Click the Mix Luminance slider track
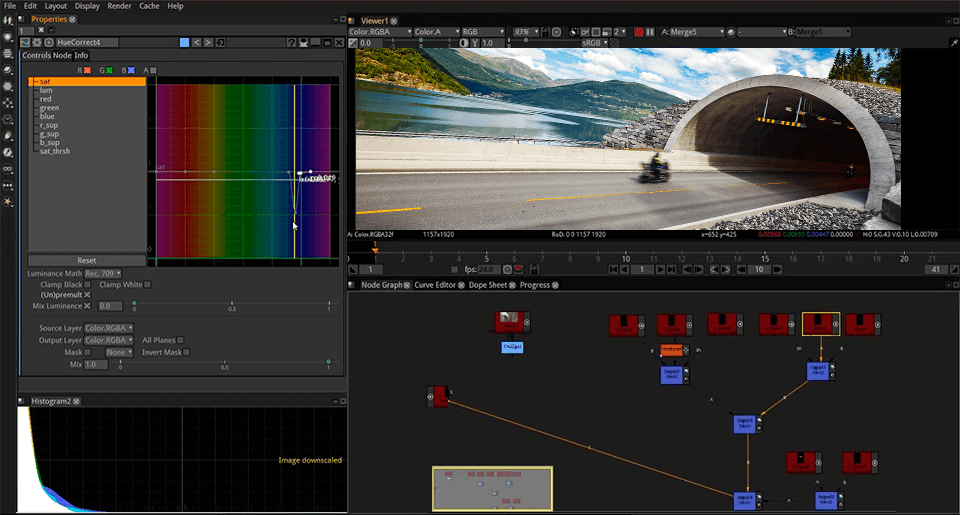 click(x=231, y=304)
